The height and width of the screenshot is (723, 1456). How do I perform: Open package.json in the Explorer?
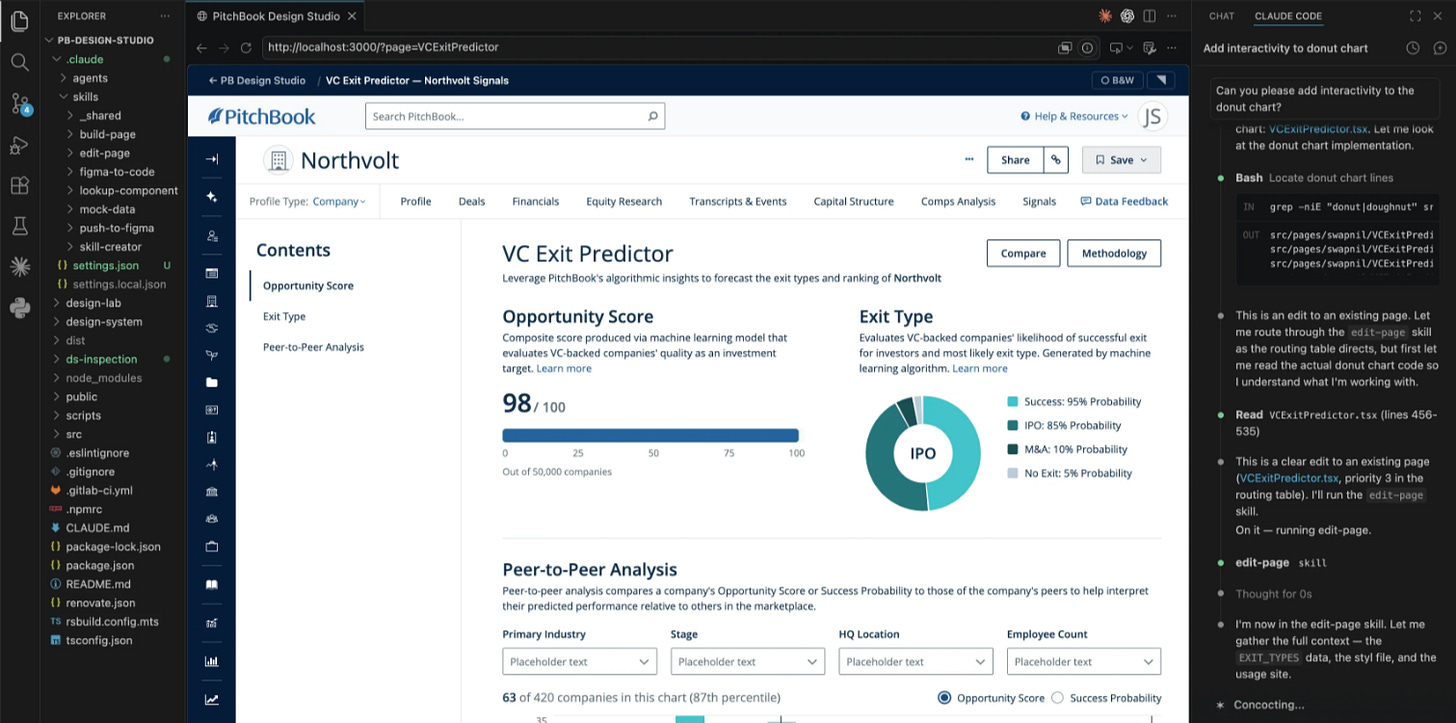click(x=99, y=566)
